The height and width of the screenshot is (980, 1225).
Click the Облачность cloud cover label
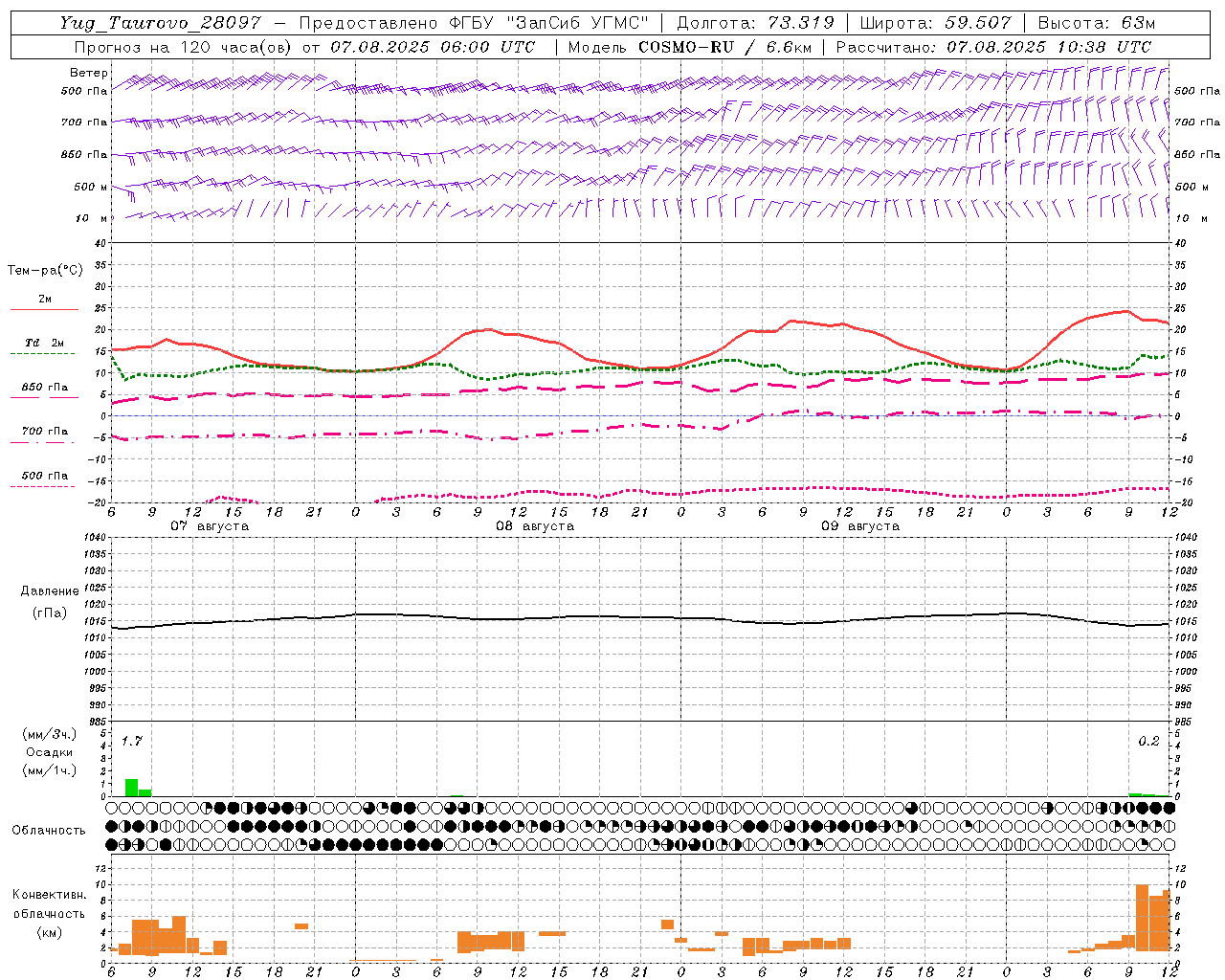tap(49, 830)
